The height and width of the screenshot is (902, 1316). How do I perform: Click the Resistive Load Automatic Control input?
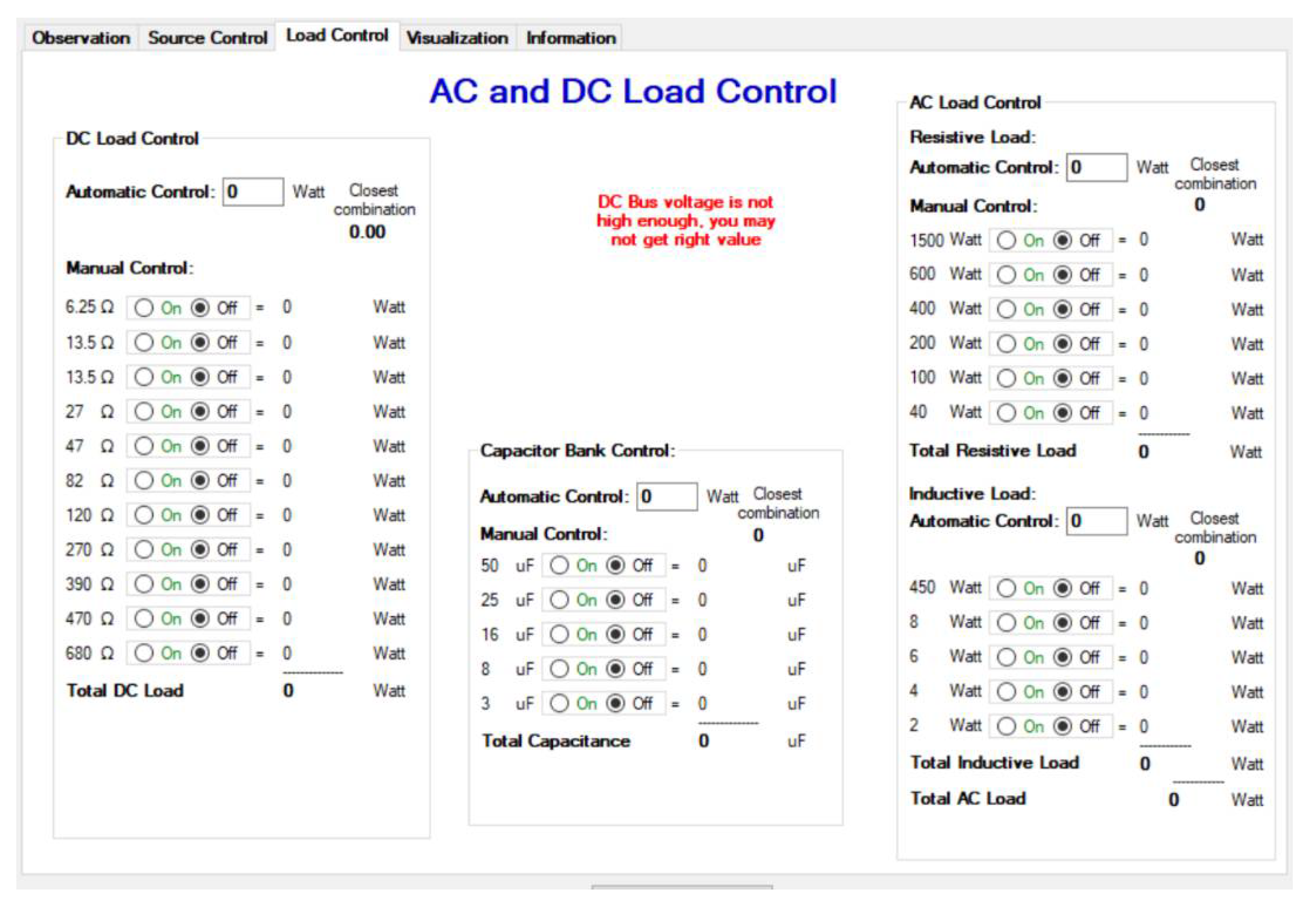[1096, 168]
